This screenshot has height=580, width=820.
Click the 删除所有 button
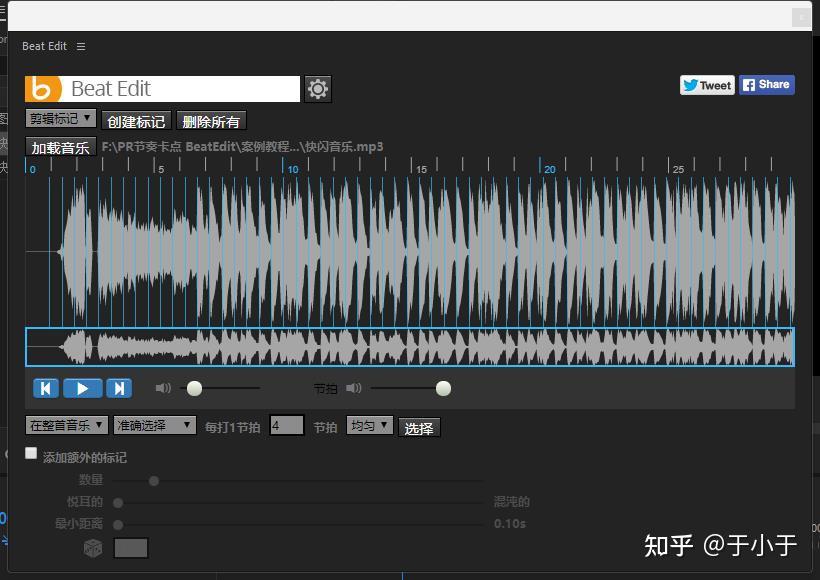[211, 121]
